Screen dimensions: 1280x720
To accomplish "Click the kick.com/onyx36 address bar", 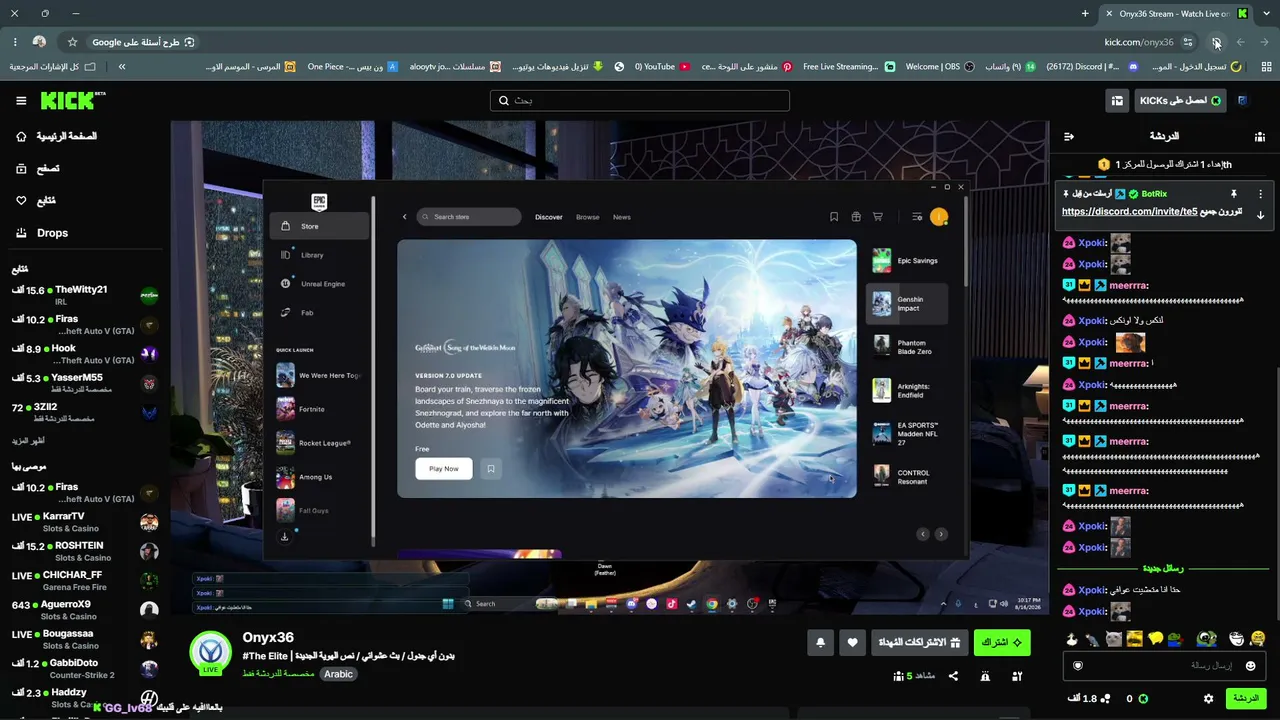I will click(1139, 42).
